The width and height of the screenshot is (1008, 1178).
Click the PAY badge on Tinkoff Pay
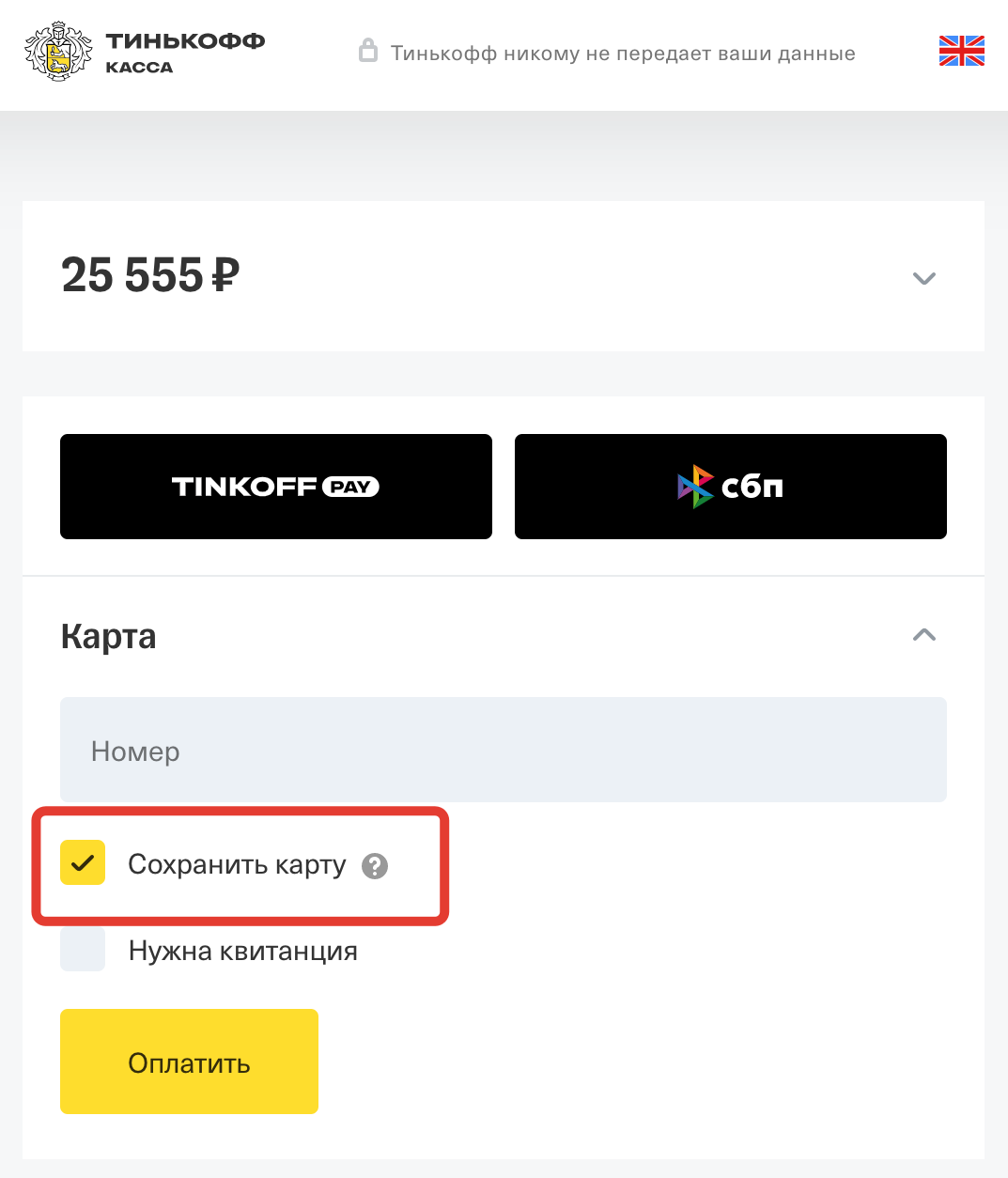click(x=350, y=487)
